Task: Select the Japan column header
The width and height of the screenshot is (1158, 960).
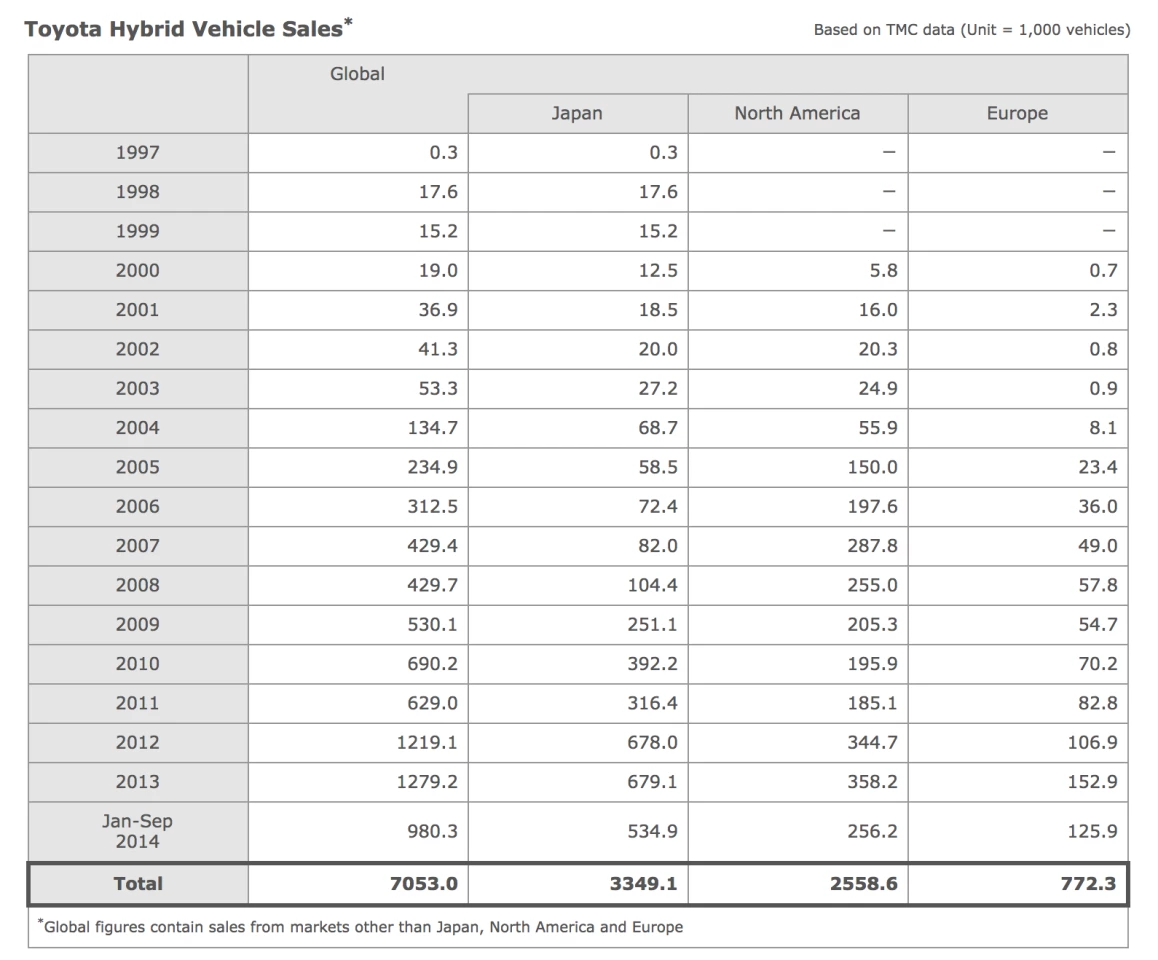Action: tap(577, 113)
